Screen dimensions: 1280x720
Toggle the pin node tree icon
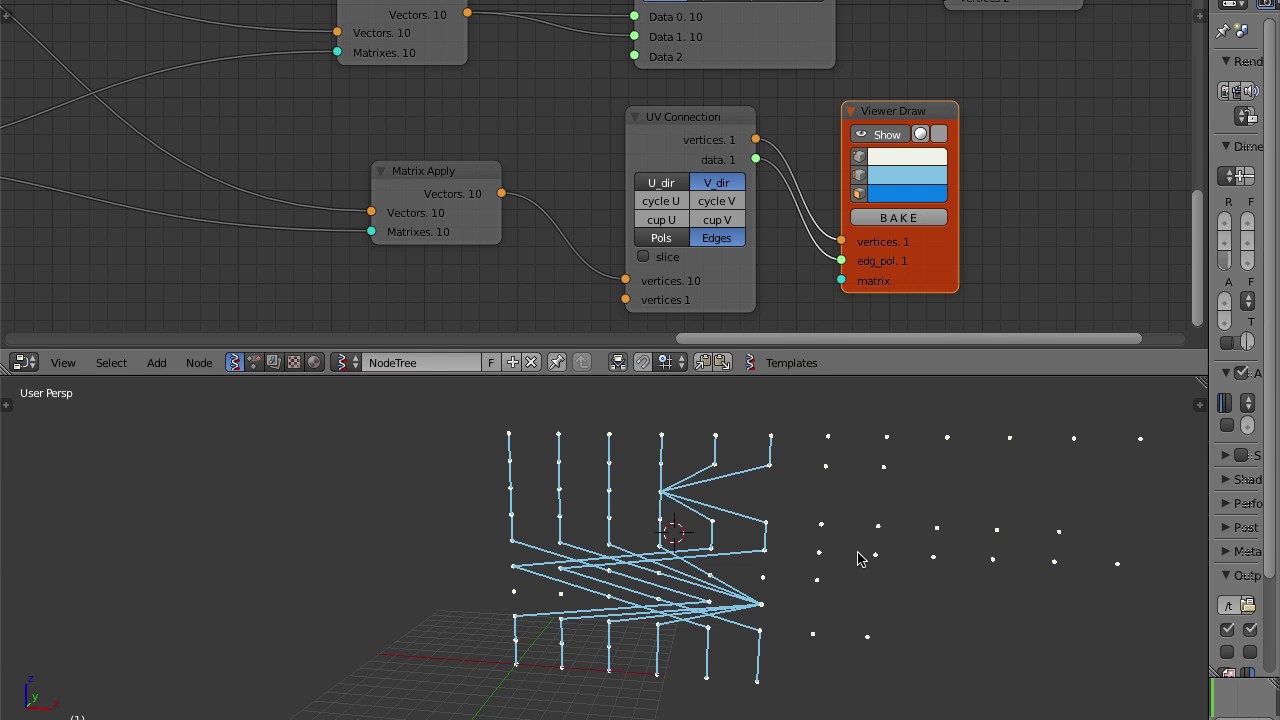click(x=557, y=363)
